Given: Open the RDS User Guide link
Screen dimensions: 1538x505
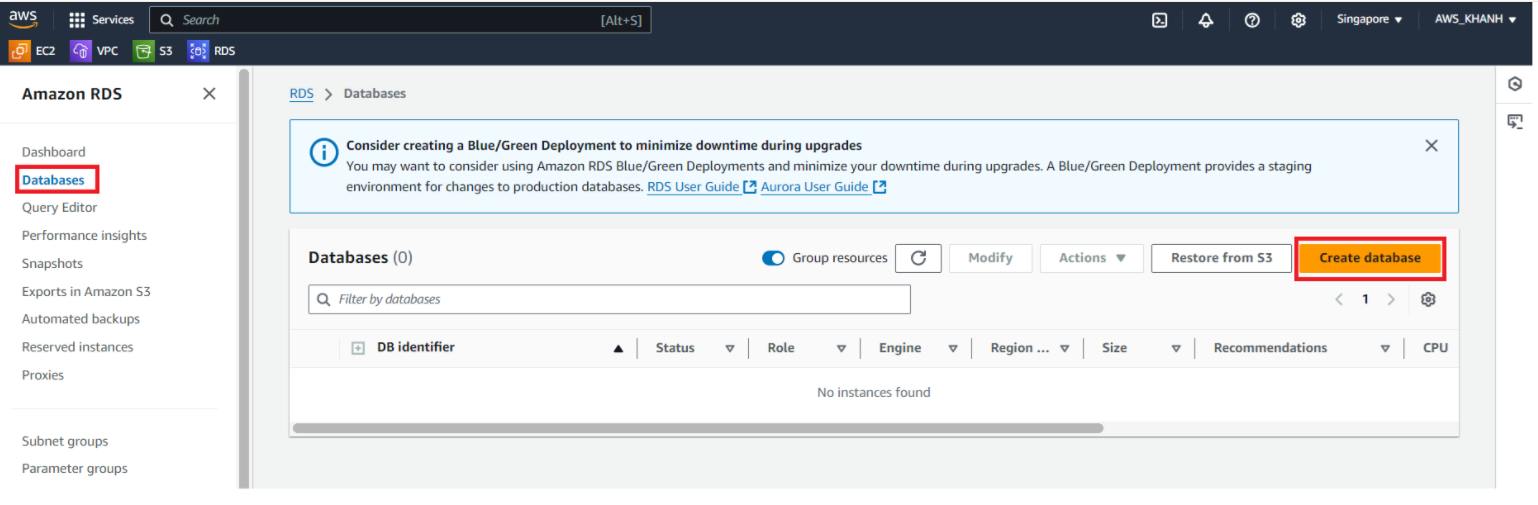Looking at the screenshot, I should [x=702, y=187].
